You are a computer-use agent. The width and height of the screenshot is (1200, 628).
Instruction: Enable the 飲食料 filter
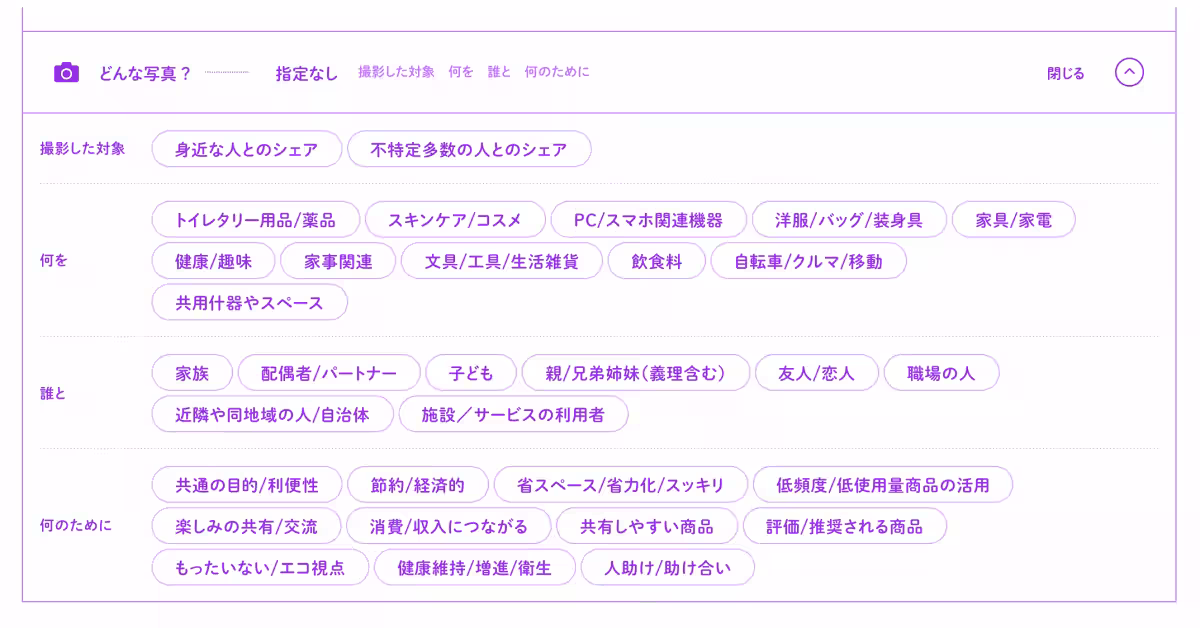656,260
